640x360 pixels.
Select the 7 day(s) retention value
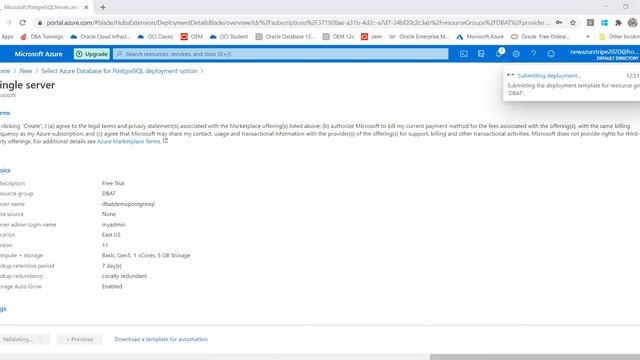tap(111, 266)
